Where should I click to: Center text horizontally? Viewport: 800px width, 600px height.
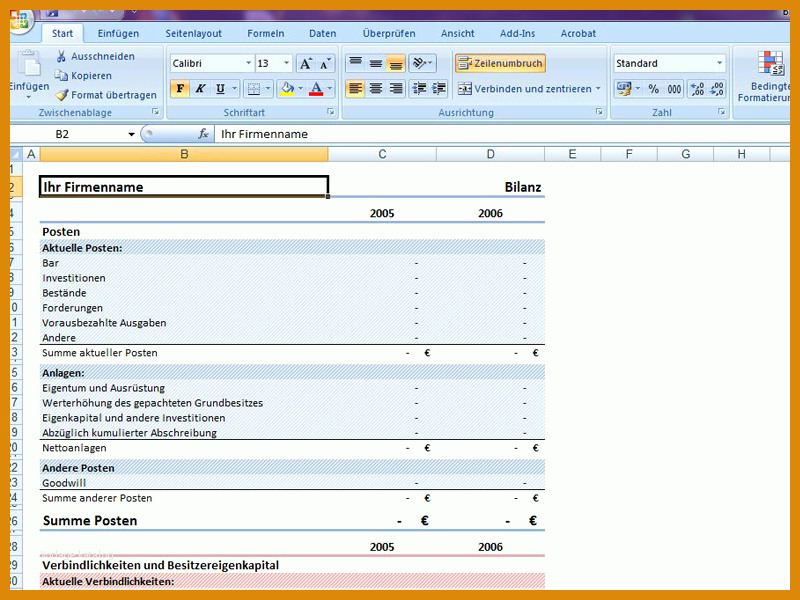376,89
